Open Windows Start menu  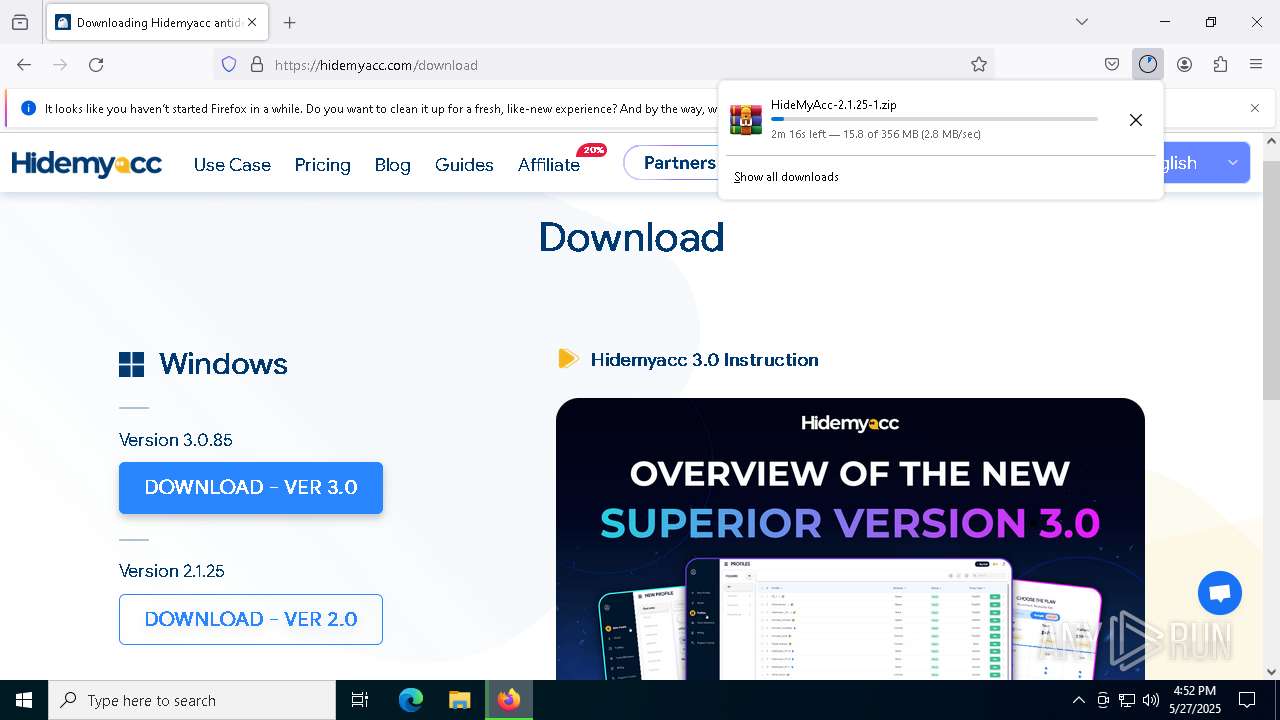point(24,700)
